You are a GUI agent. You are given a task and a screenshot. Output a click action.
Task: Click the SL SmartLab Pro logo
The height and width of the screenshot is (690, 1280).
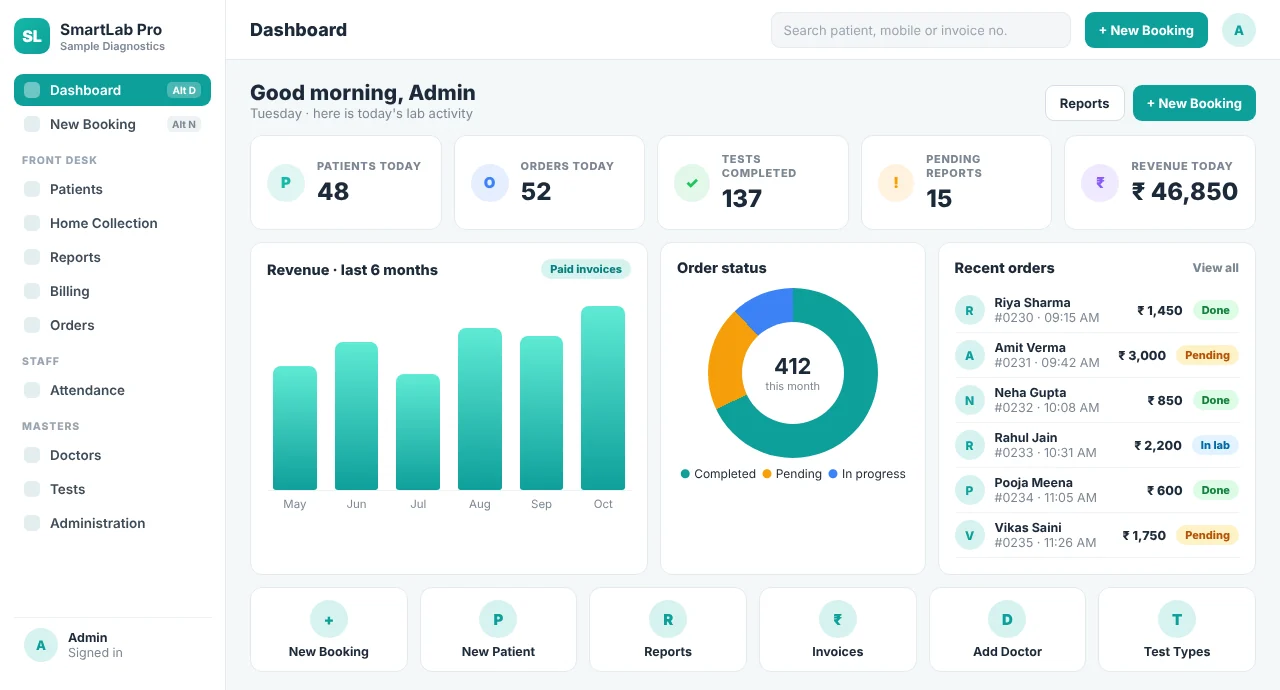(x=32, y=36)
